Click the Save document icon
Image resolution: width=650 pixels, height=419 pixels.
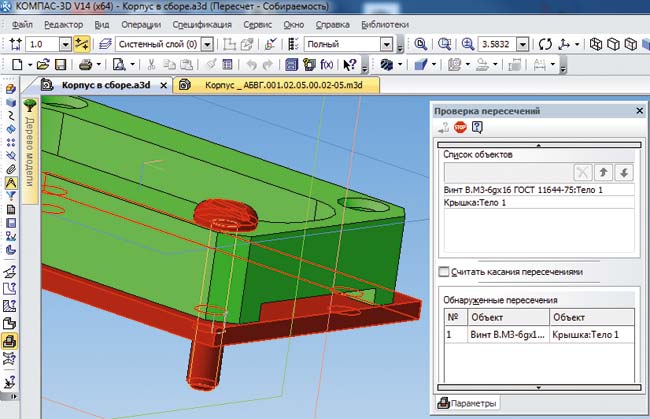tap(61, 65)
